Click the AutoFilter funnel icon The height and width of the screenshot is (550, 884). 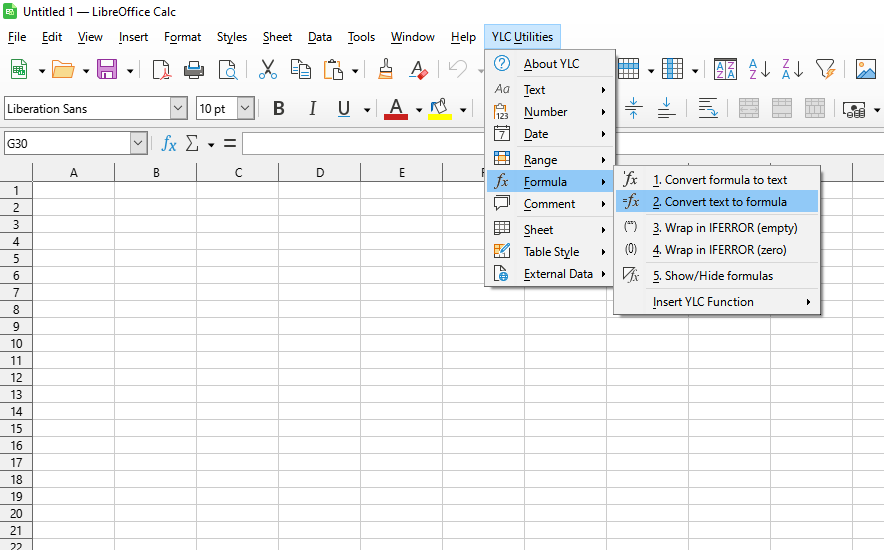click(x=824, y=69)
